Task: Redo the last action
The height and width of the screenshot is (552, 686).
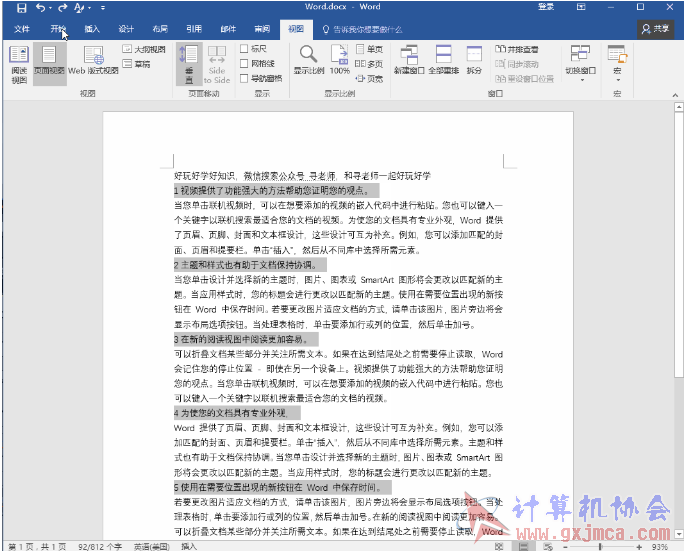Action: [x=63, y=7]
